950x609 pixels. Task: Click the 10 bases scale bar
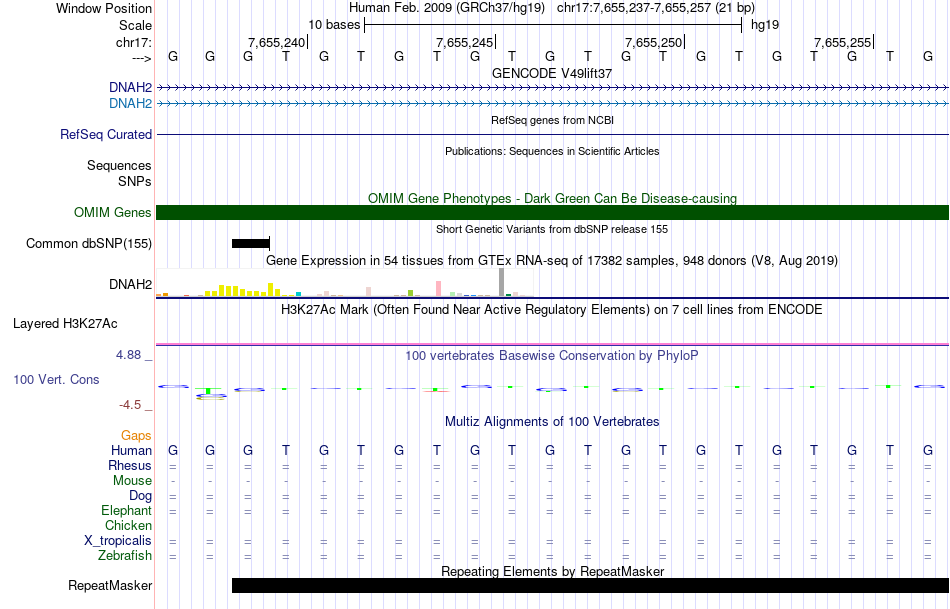[x=553, y=25]
